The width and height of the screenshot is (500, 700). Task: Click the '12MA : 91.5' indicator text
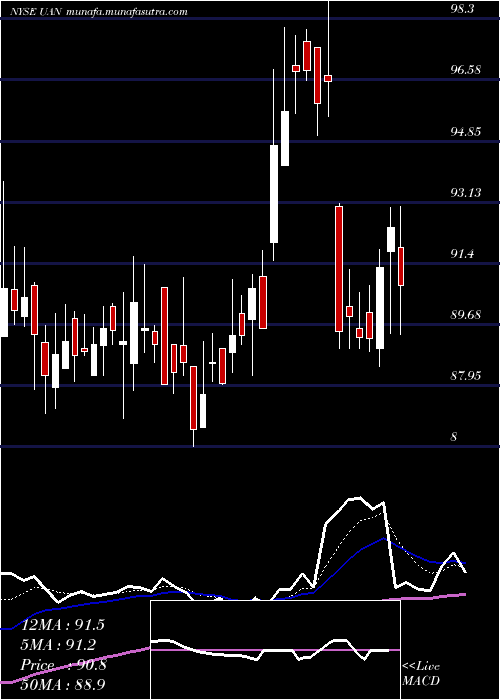click(62, 625)
